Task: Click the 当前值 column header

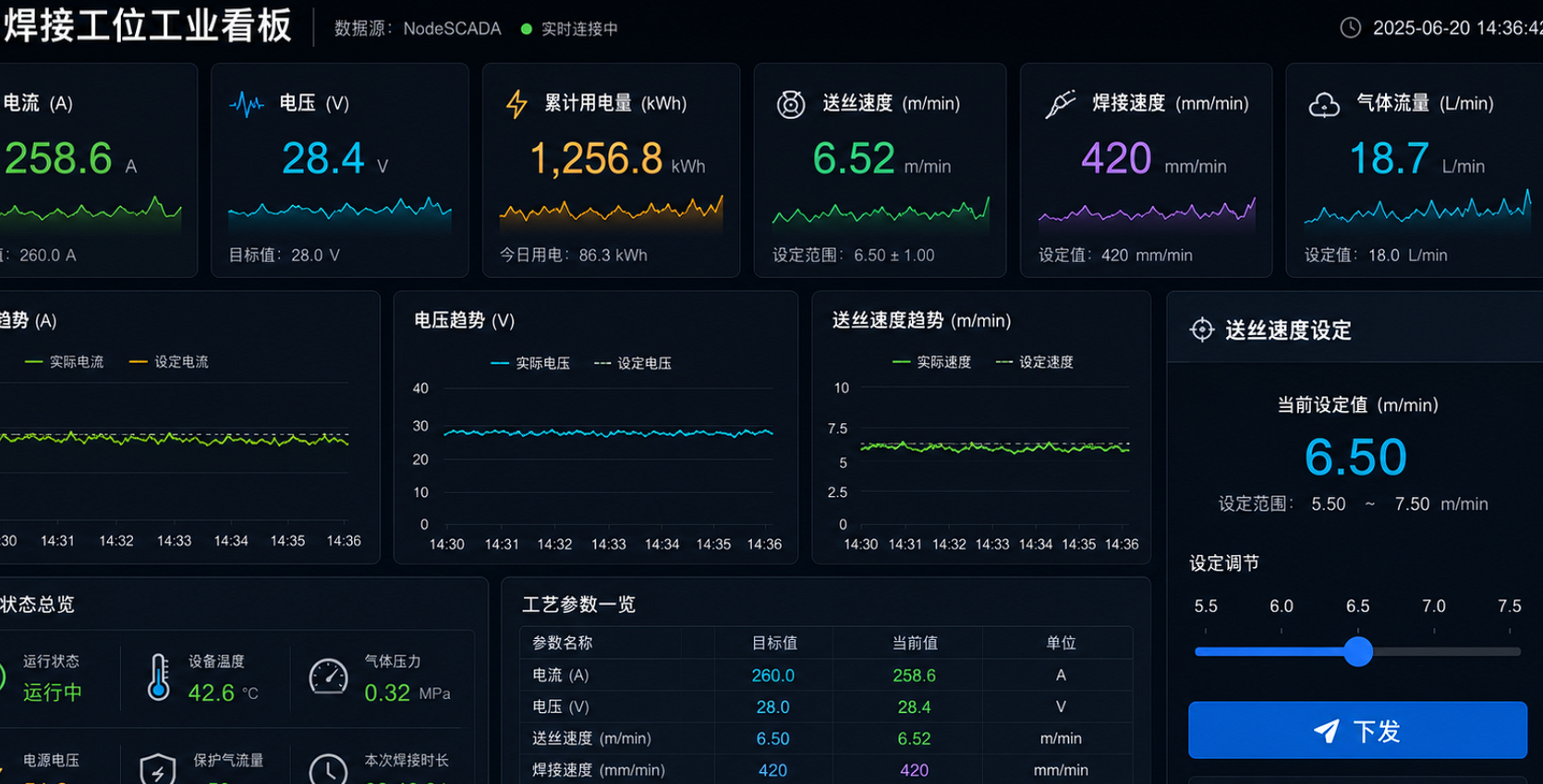Action: click(x=915, y=643)
